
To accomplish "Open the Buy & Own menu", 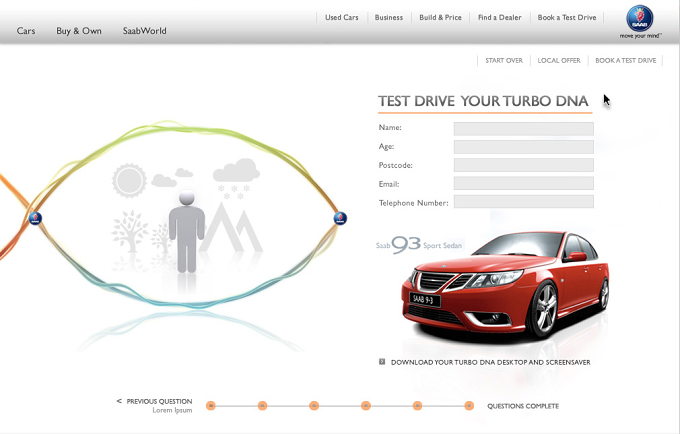I will pos(79,31).
